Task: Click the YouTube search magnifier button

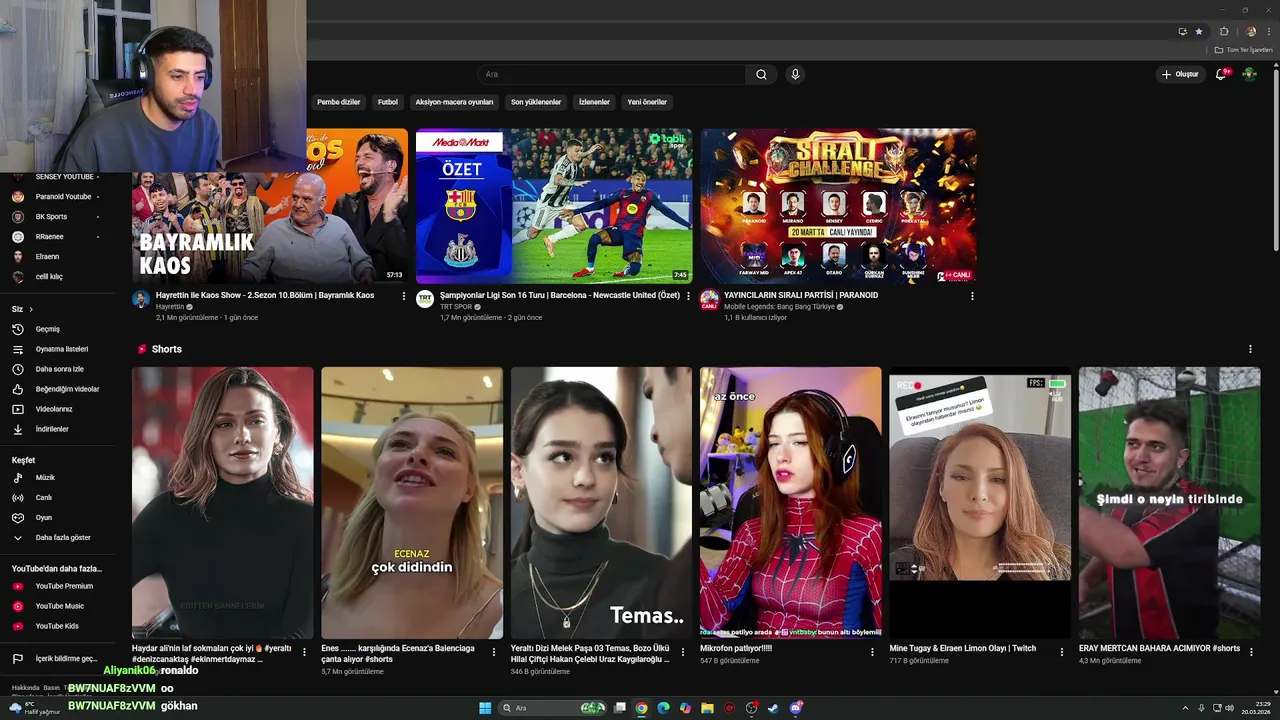Action: (x=761, y=74)
